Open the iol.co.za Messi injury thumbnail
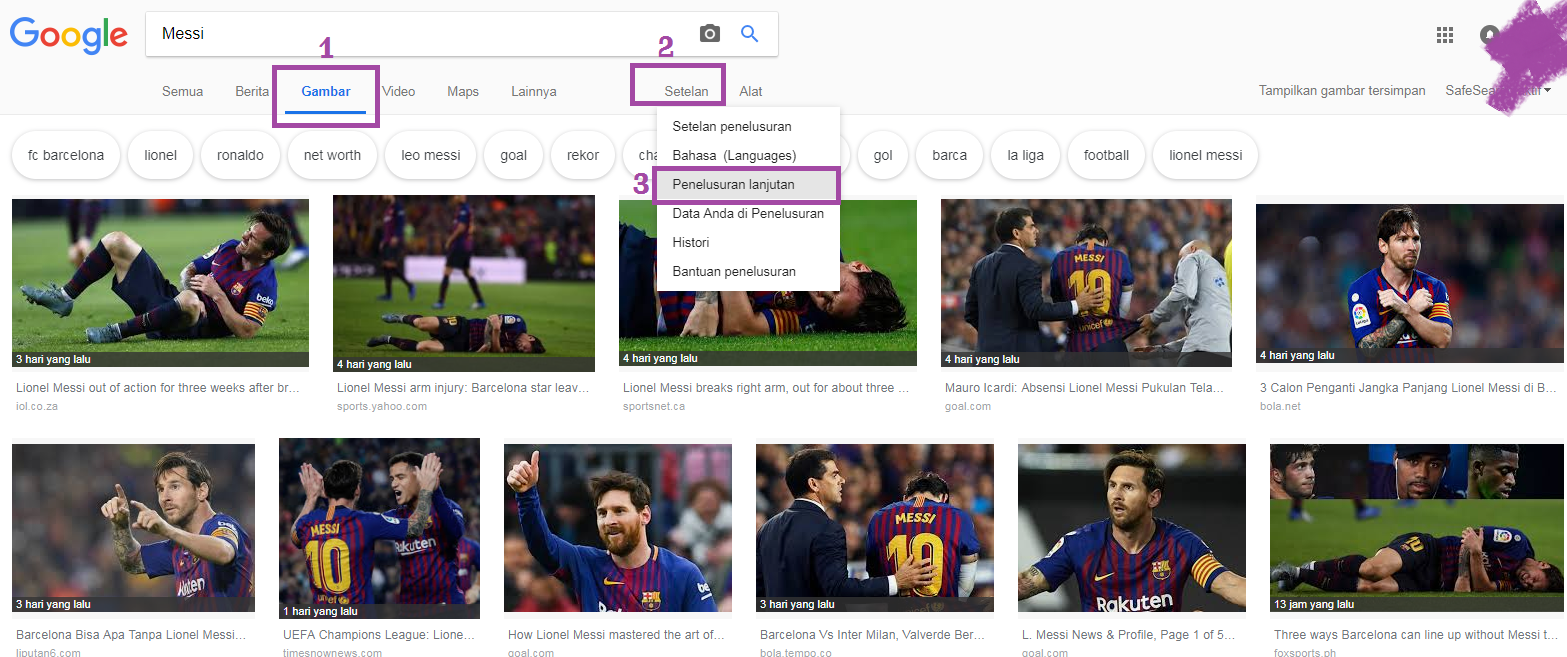 click(x=160, y=283)
